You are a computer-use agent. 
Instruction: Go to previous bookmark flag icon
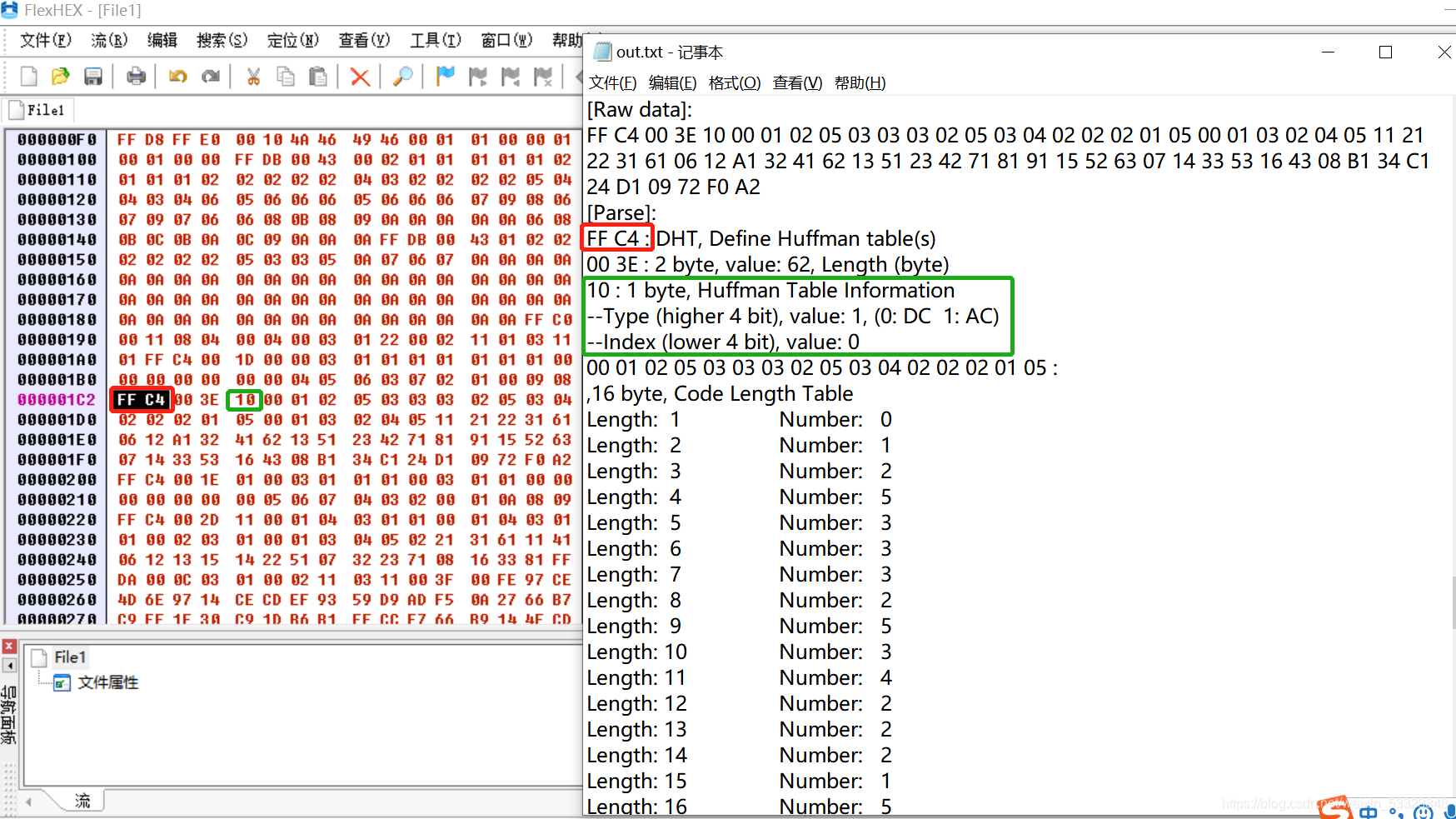coord(511,77)
